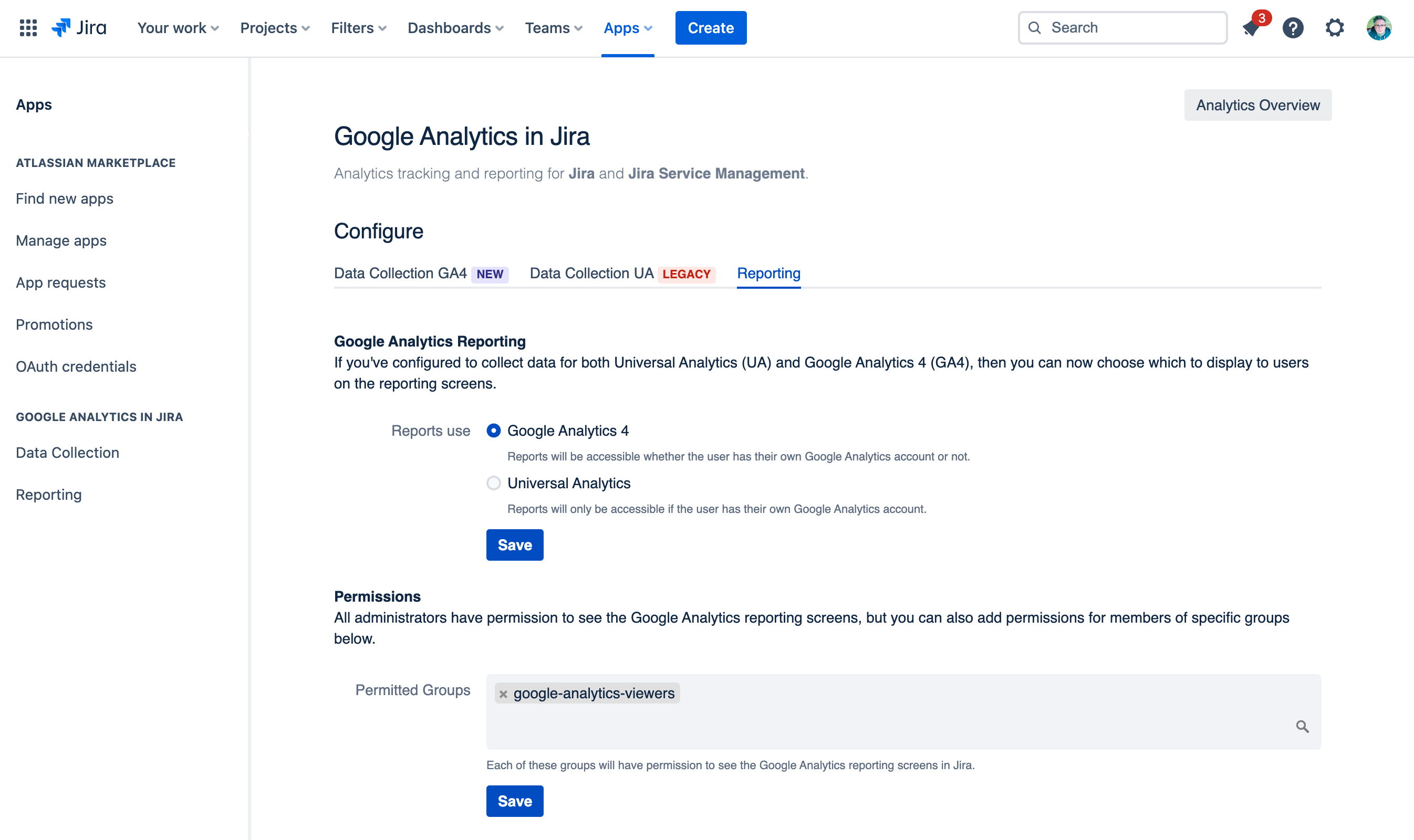Select Google Analytics 4 radio option
This screenshot has height=840, width=1414.
pyautogui.click(x=493, y=430)
